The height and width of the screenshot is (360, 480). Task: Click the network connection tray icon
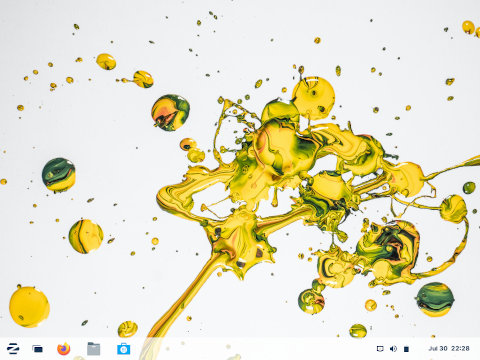tap(380, 349)
